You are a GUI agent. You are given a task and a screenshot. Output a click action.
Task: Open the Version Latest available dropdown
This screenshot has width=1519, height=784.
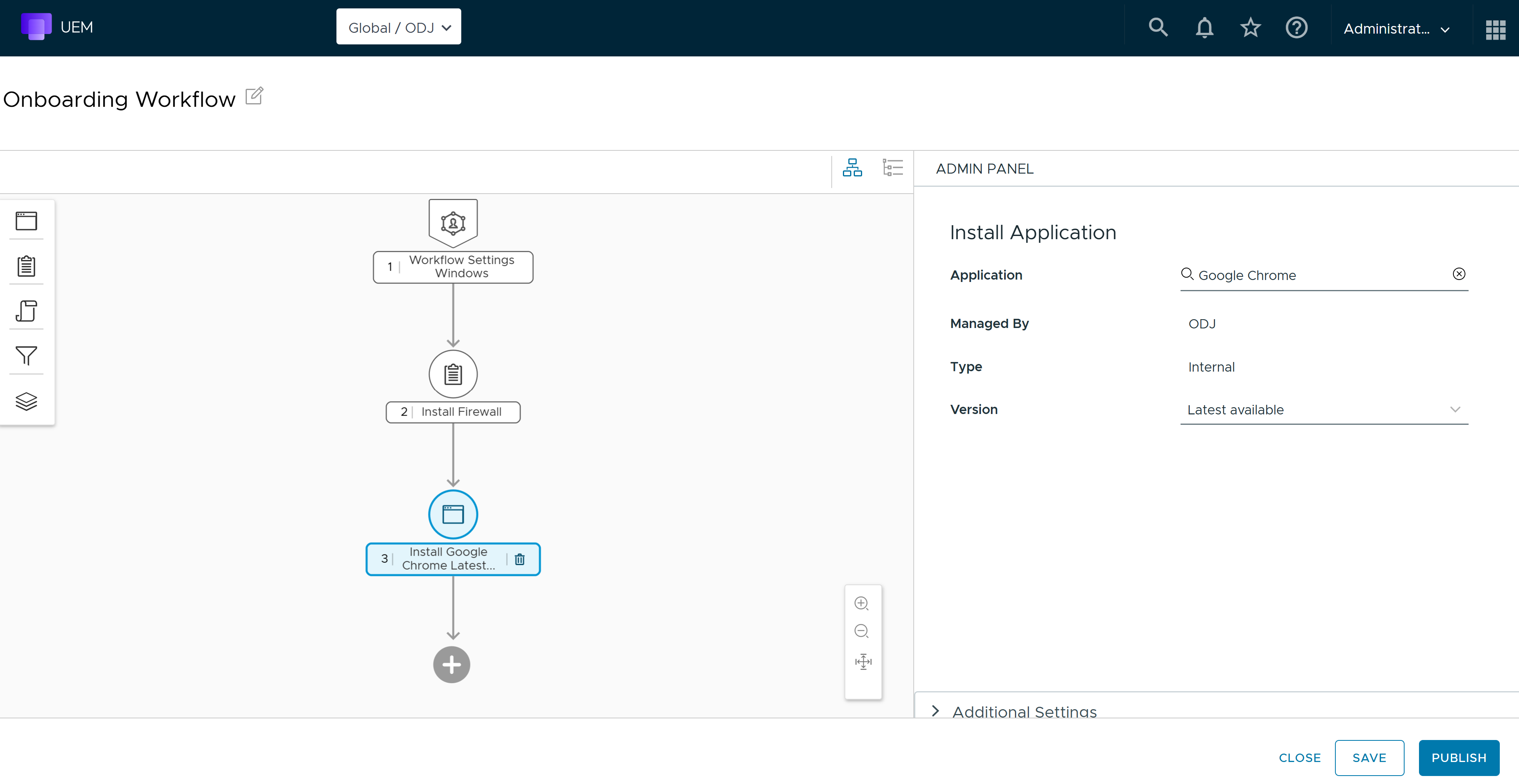(1324, 410)
